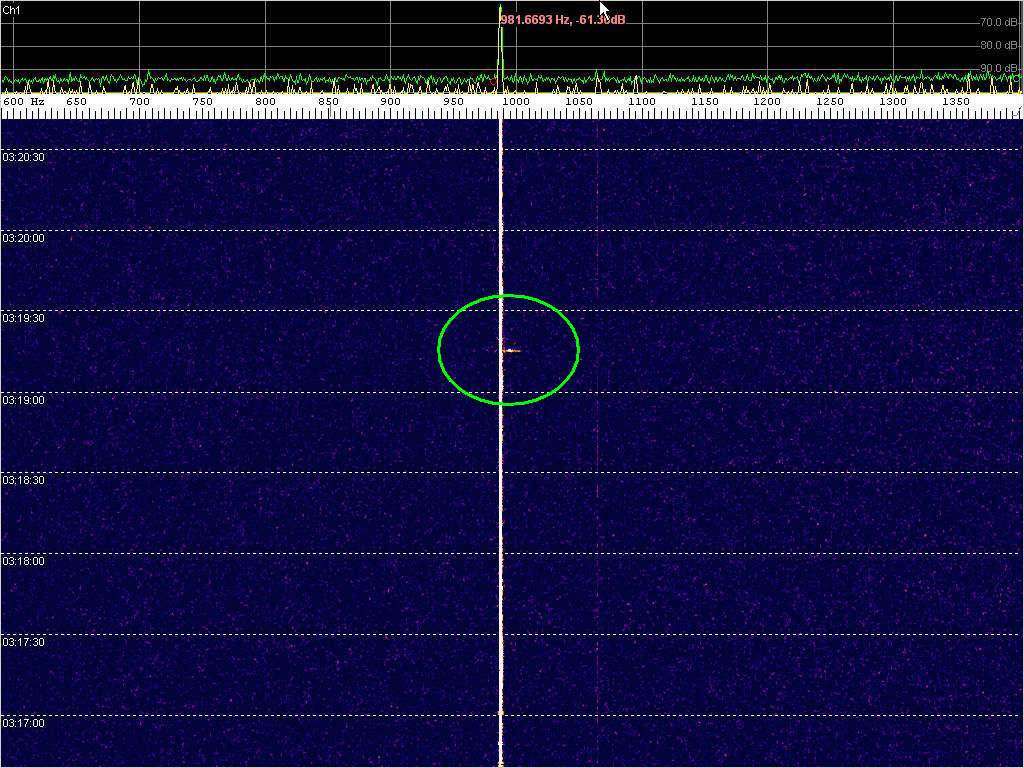Select the 03:17:00 time marker
The width and height of the screenshot is (1024, 768).
tap(23, 722)
